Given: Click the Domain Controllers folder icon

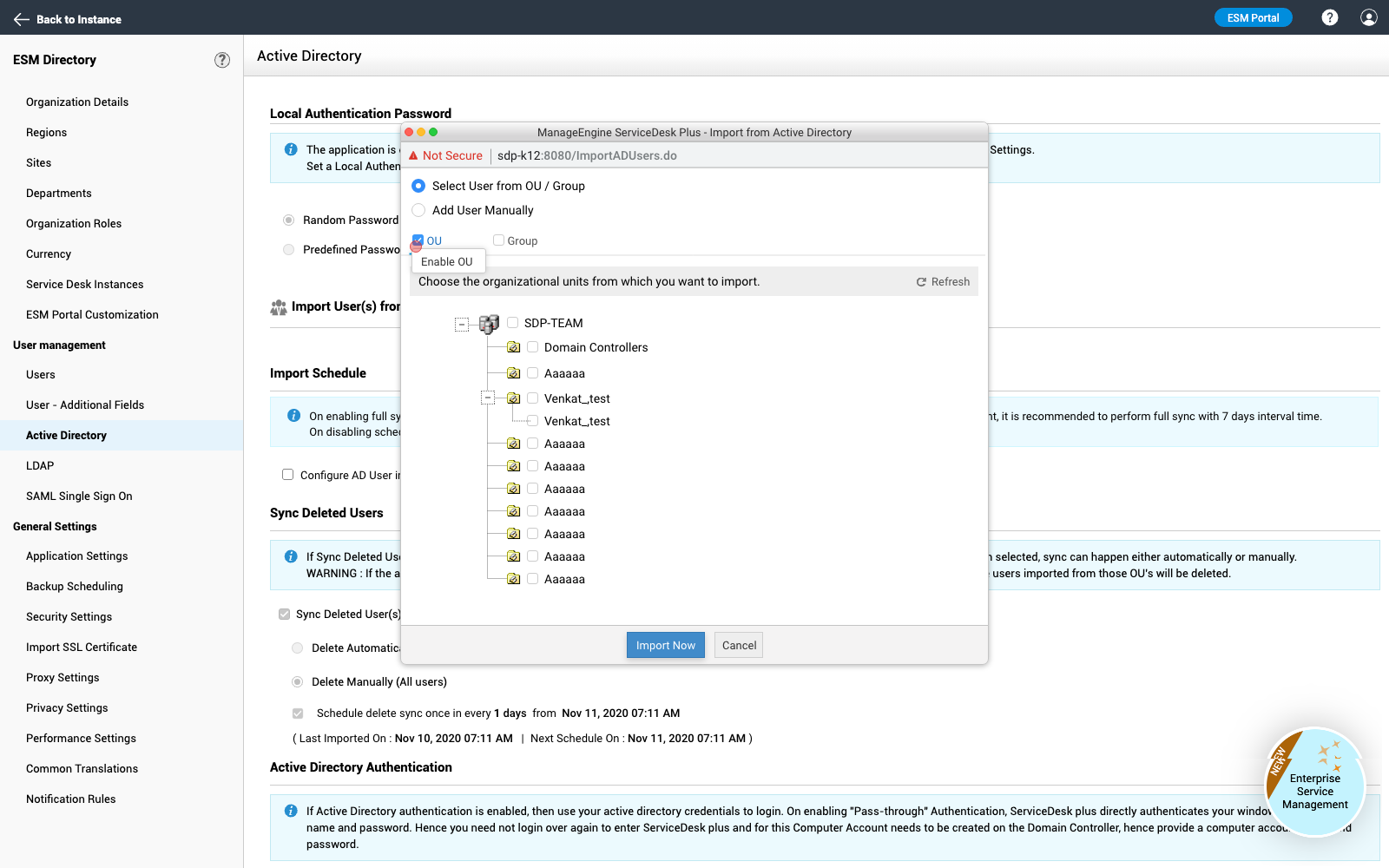Looking at the screenshot, I should click(x=514, y=347).
